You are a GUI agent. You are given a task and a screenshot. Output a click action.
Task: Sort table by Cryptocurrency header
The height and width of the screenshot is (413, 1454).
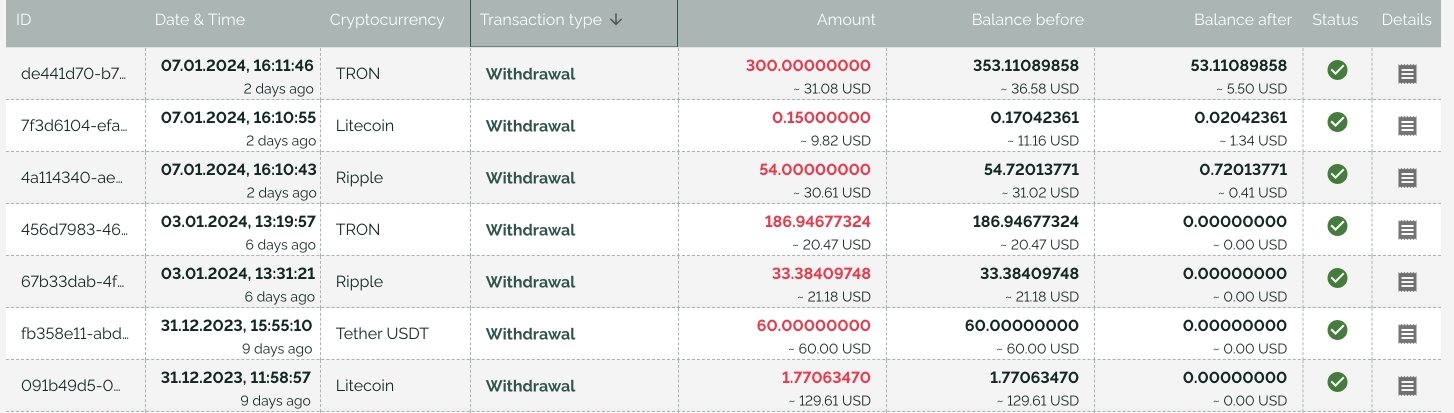387,20
